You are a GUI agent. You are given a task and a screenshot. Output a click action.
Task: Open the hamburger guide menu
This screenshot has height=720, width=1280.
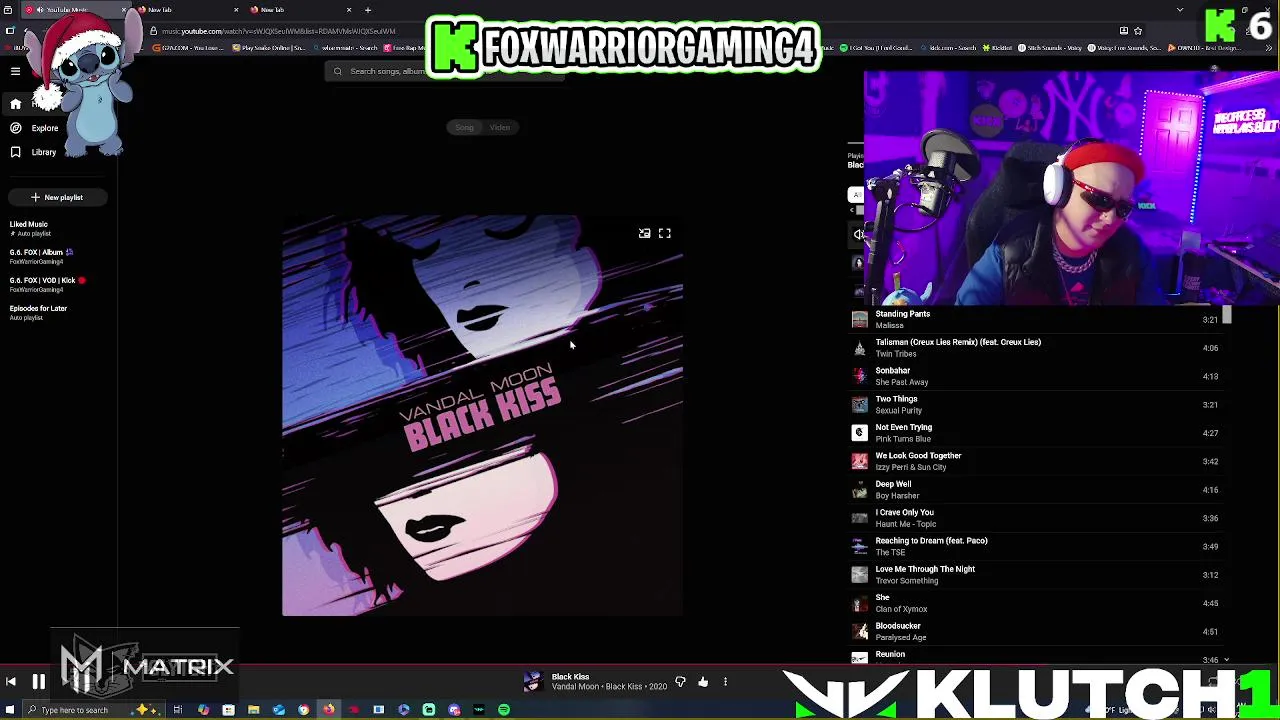15,71
